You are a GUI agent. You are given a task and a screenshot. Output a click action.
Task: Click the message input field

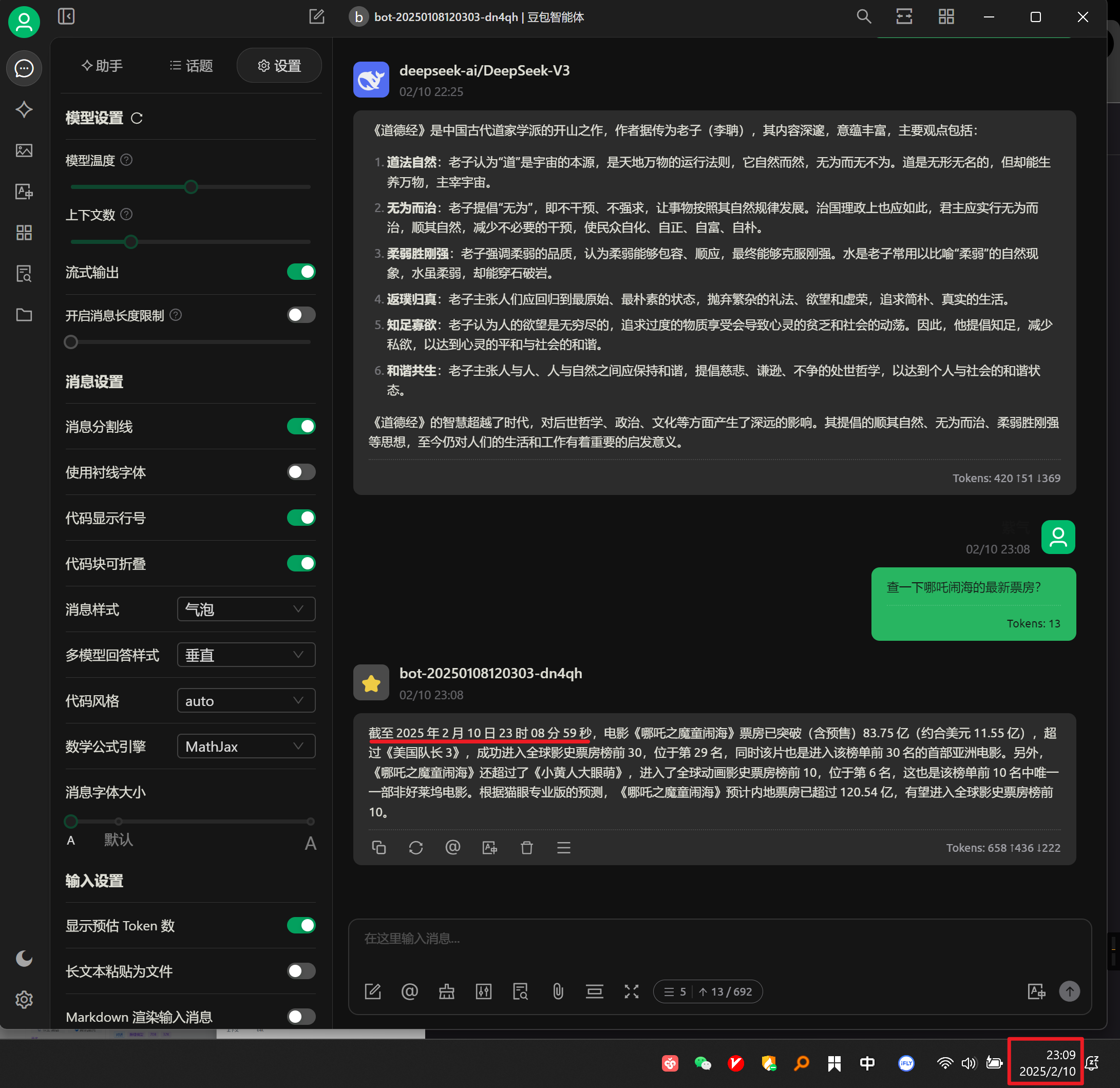click(719, 940)
